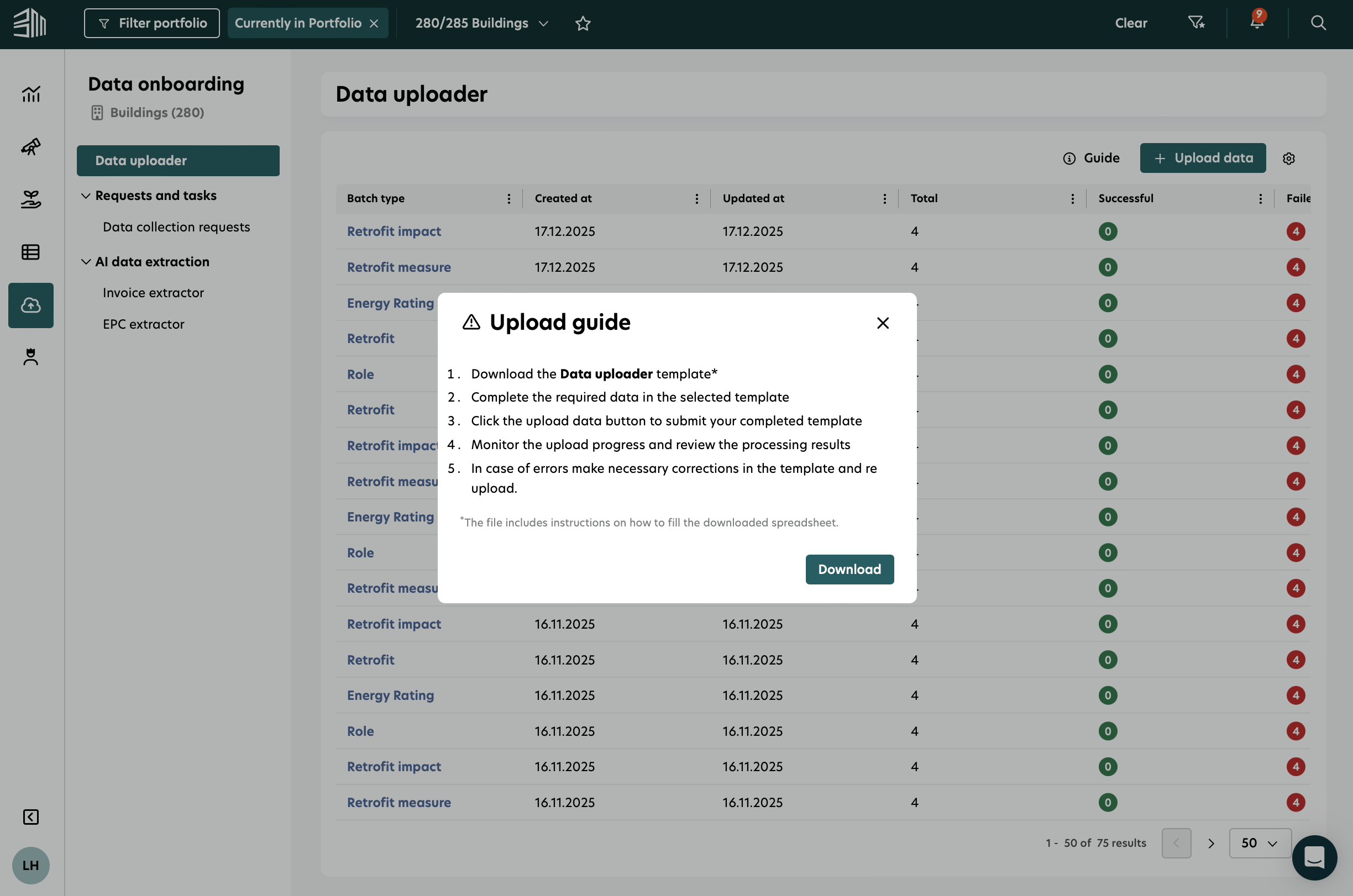Open the chat support bubble icon
The image size is (1353, 896).
[1314, 857]
